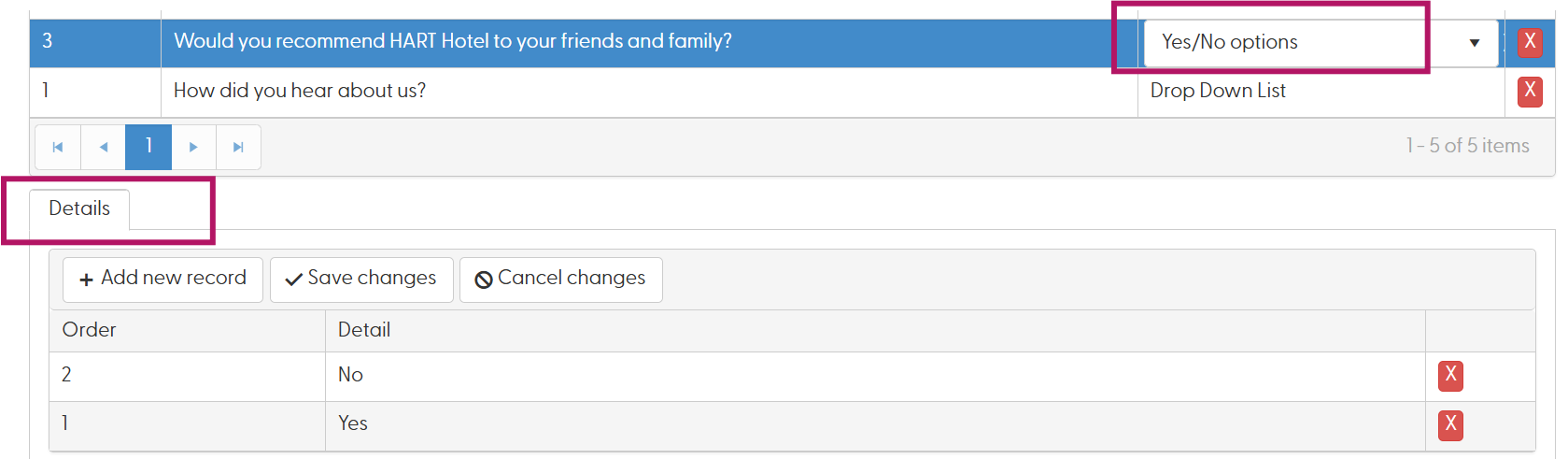Delete the HART Hotel recommendation question row
This screenshot has height=459, width=1568.
click(1530, 42)
